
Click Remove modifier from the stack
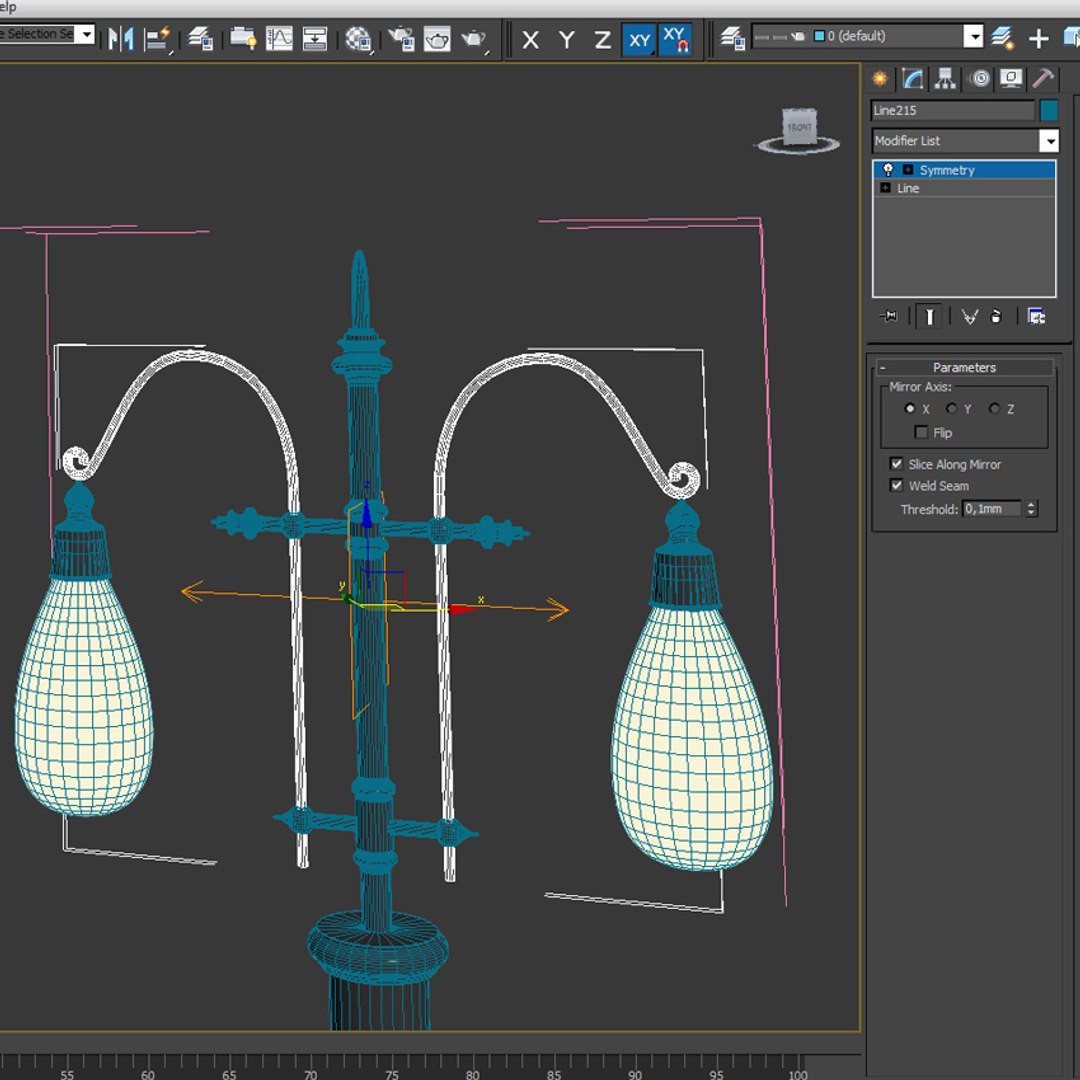click(x=996, y=316)
